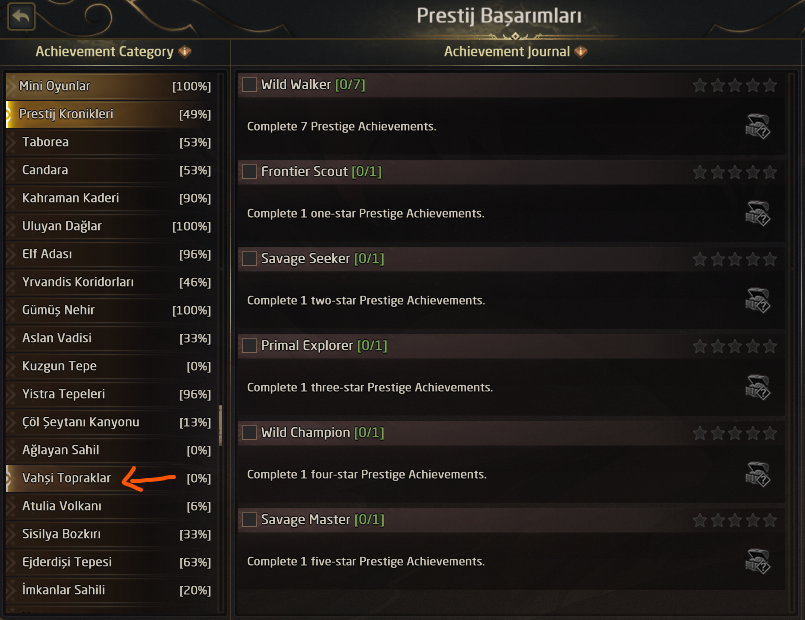Open the Kahraman Kaderi achievements
805x620 pixels.
[x=70, y=198]
